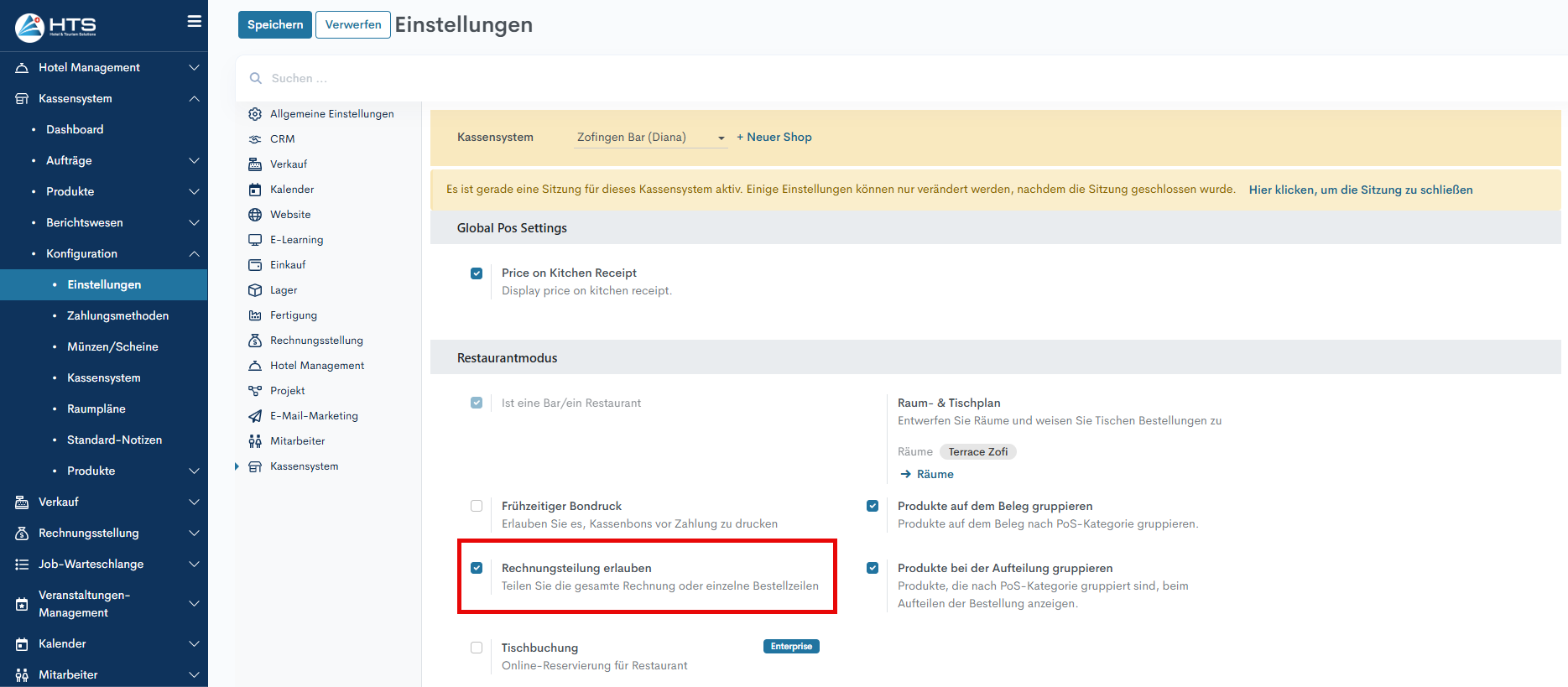Viewport: 1568px width, 687px height.
Task: Uncheck Price on Kitchen Receipt checkbox
Action: point(477,273)
